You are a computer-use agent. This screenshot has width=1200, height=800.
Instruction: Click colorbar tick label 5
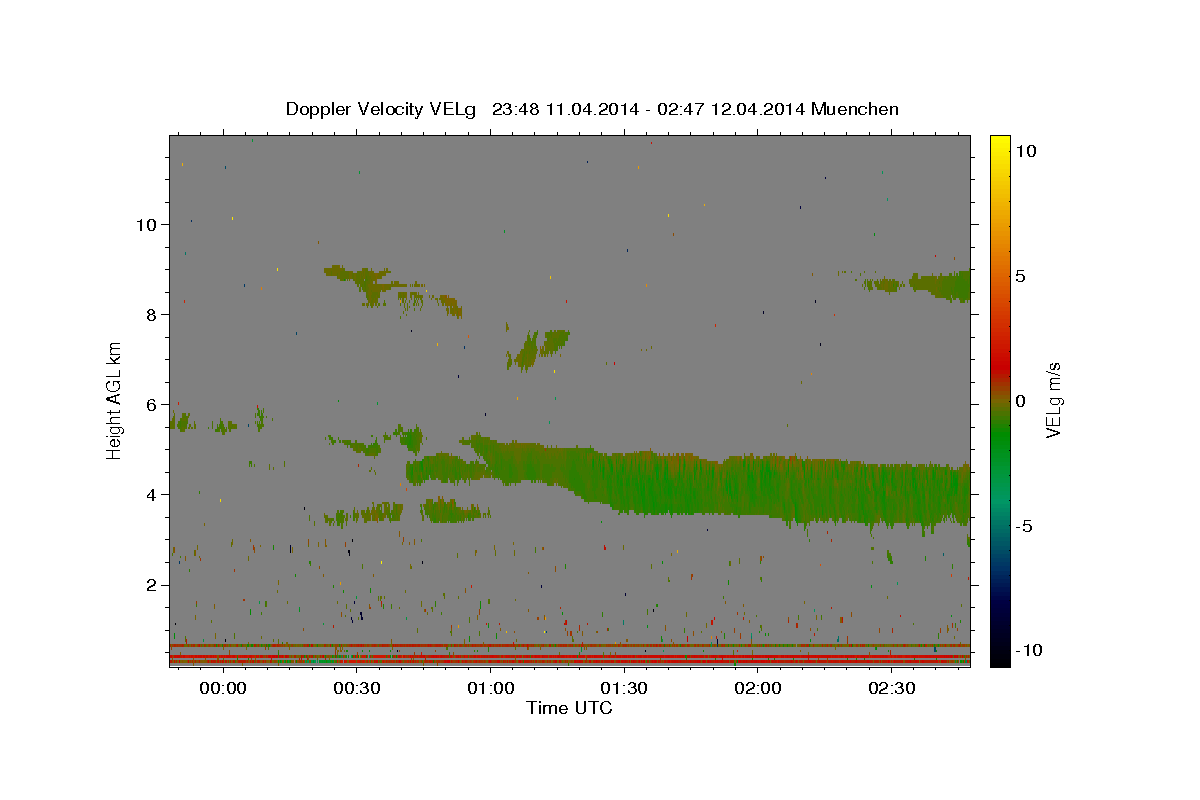click(1020, 276)
